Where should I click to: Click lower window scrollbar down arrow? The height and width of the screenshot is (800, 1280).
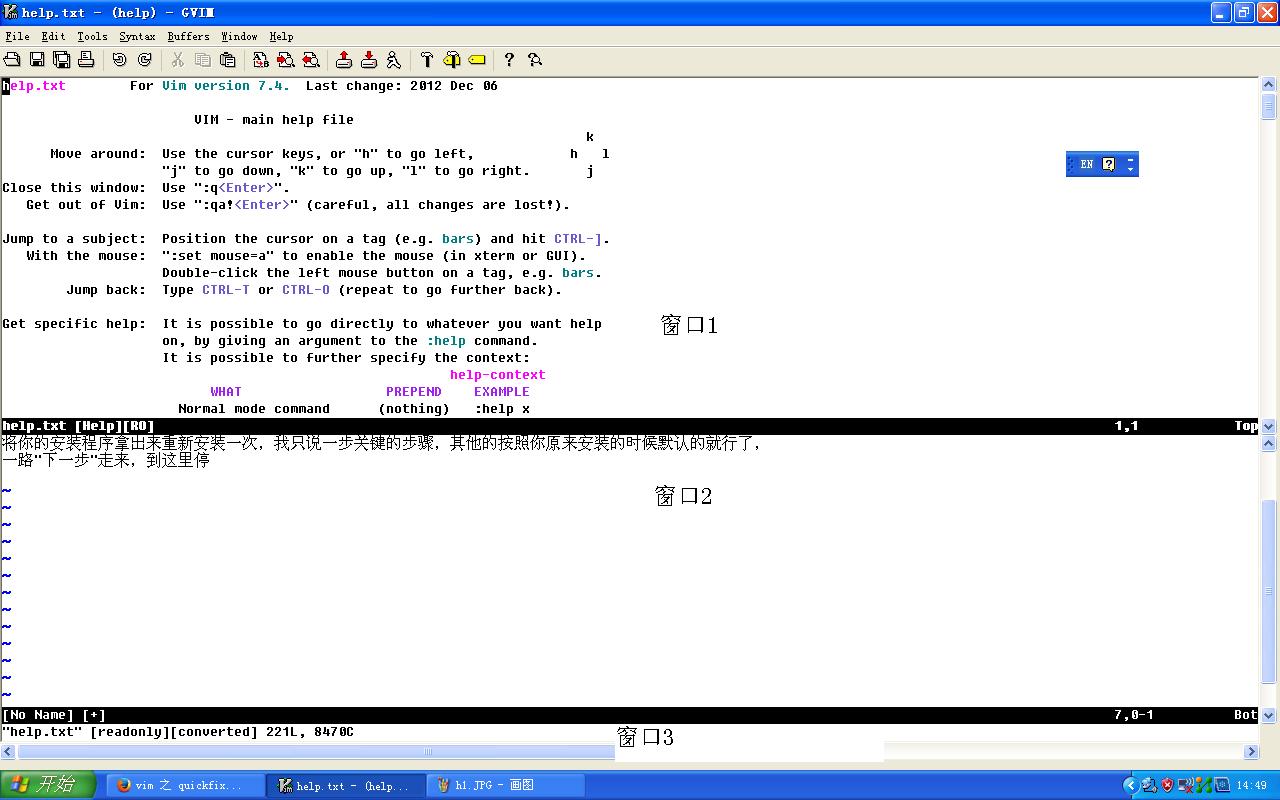(1269, 715)
